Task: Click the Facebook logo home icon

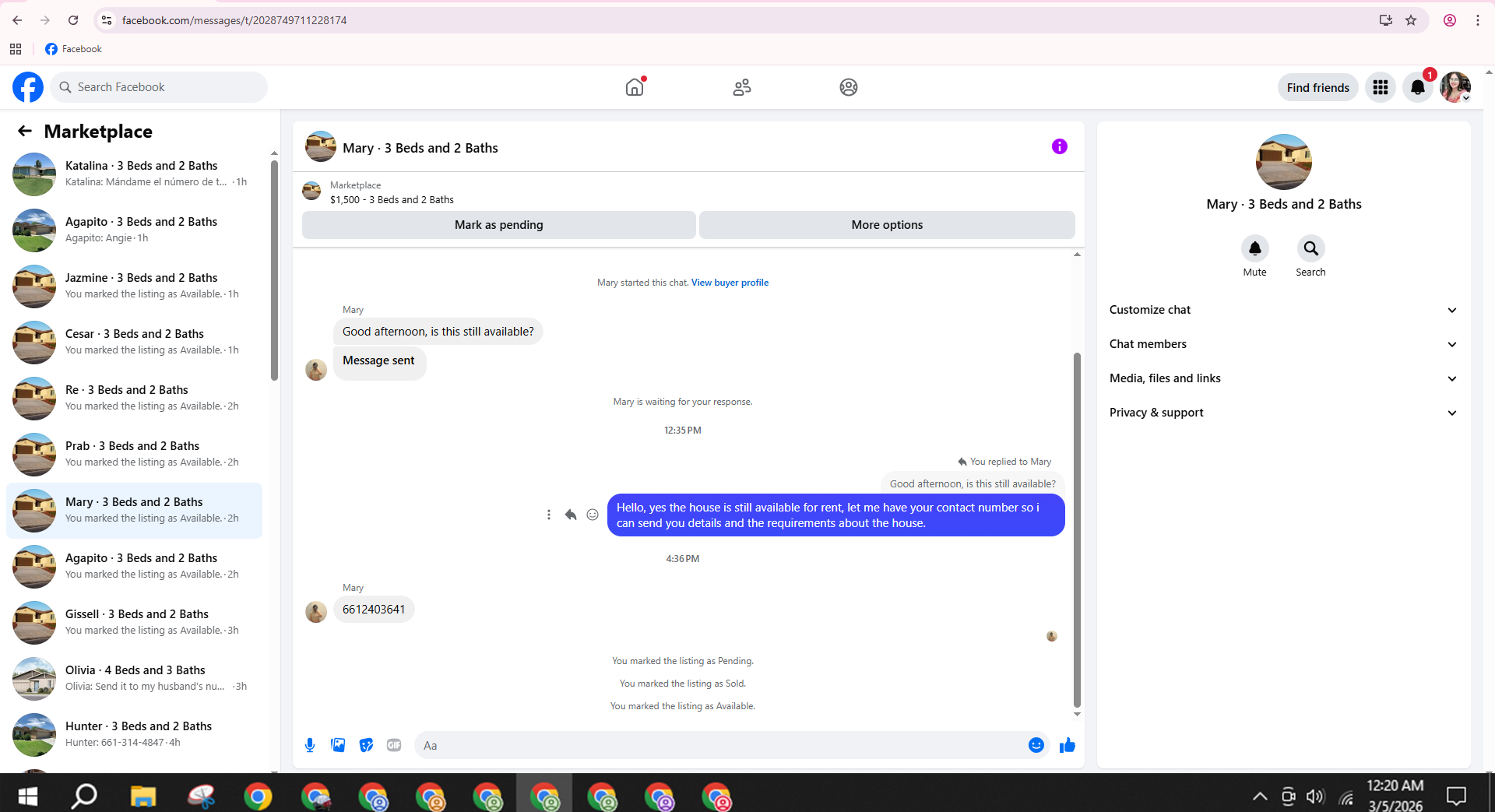Action: (x=28, y=87)
